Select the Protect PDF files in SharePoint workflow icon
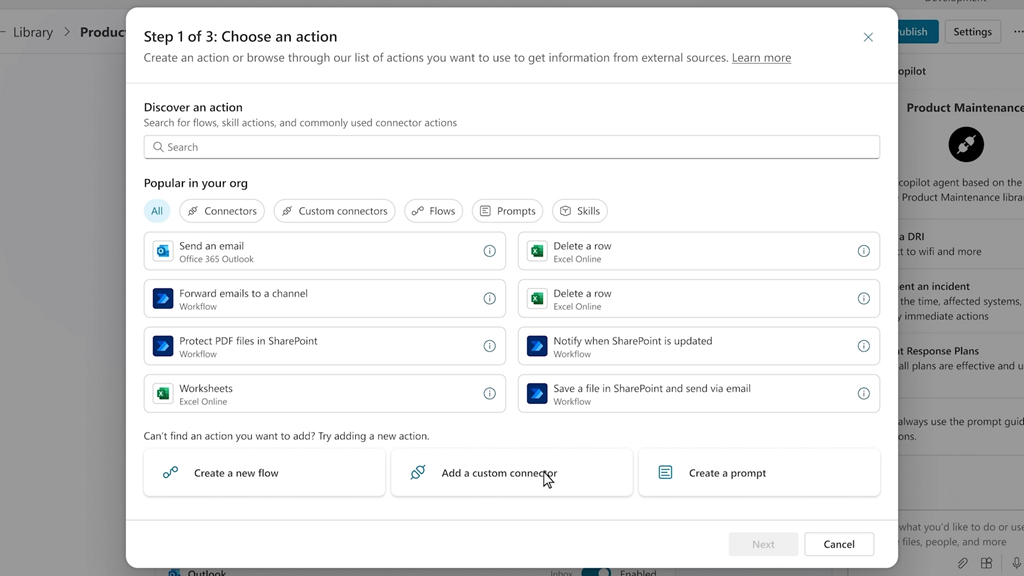The image size is (1024, 576). click(x=163, y=346)
